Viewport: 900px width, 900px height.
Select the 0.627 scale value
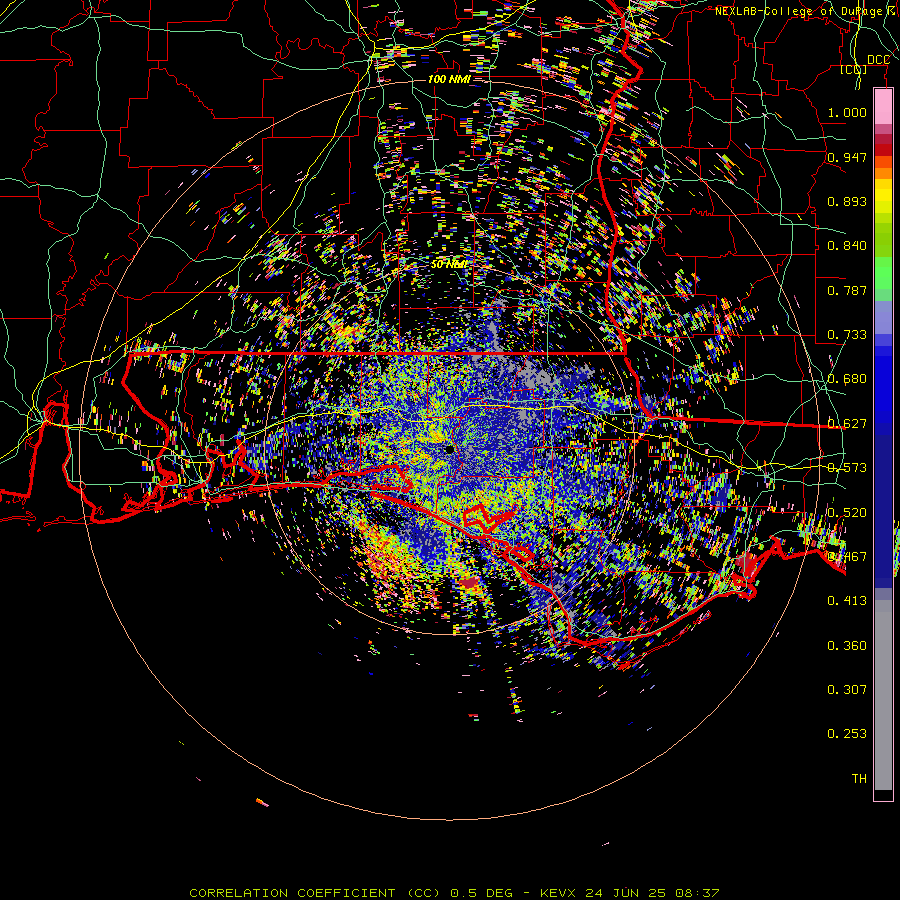coord(847,424)
